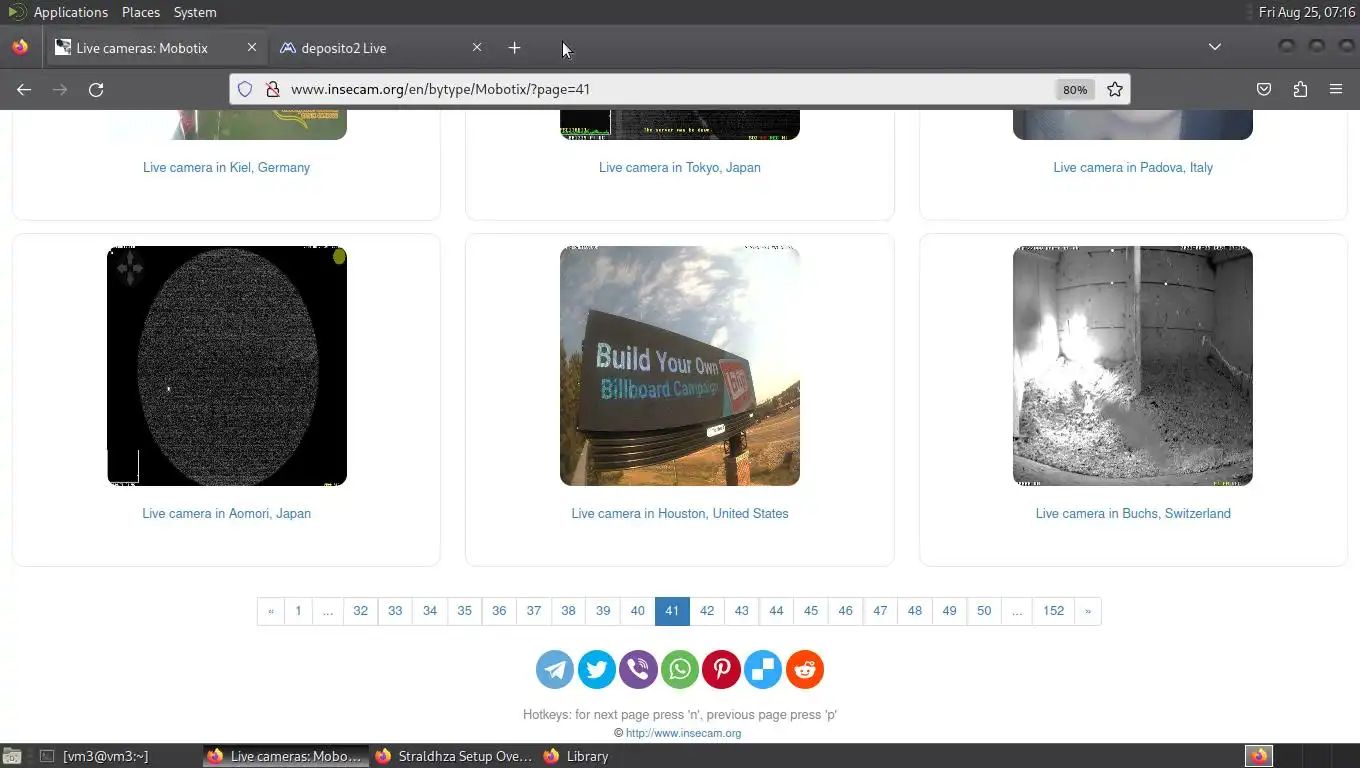This screenshot has height=768, width=1360.
Task: Open the http://www.insecam.org footer link
Action: [x=683, y=733]
